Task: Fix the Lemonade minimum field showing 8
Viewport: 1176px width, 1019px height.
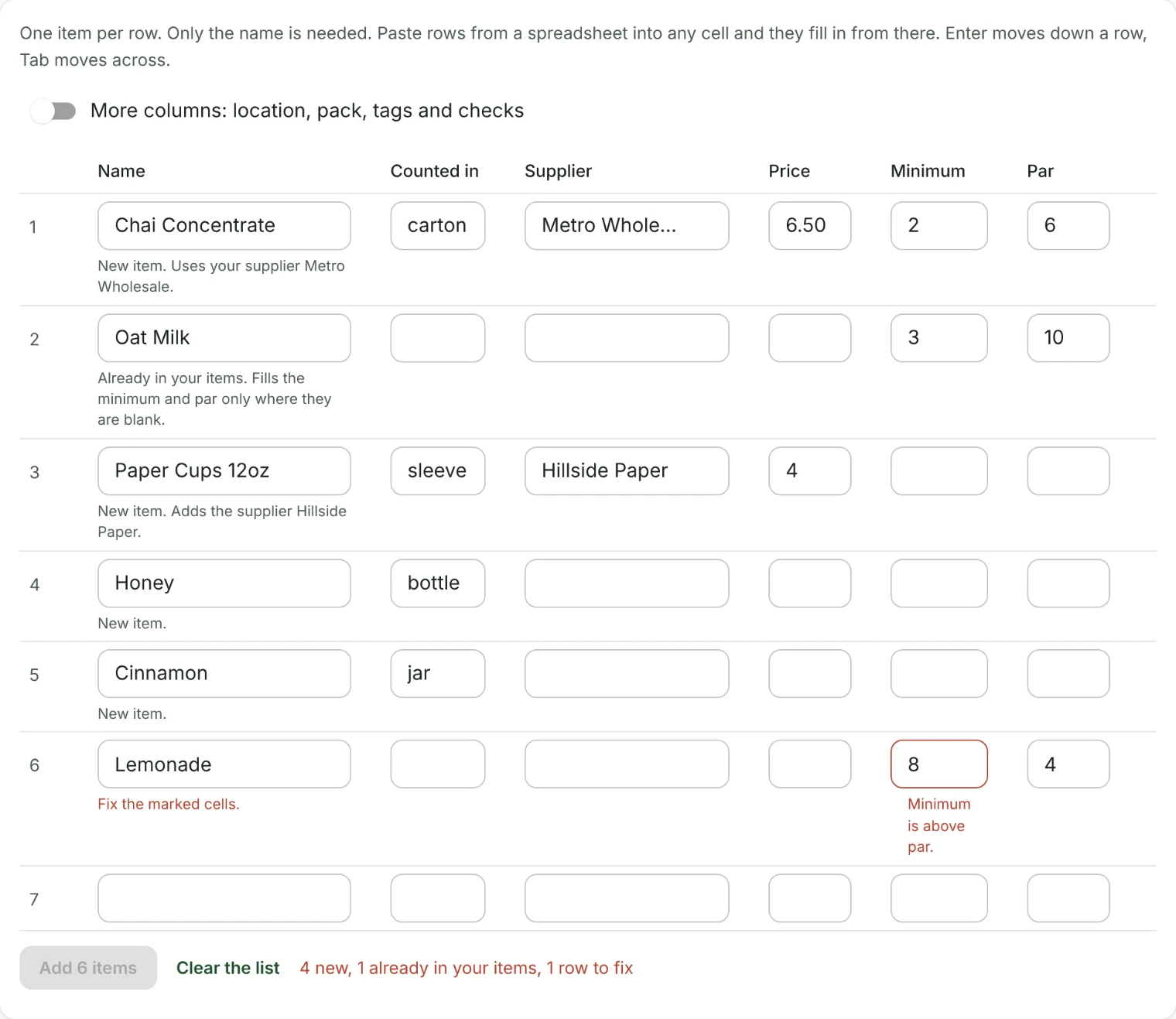Action: click(x=939, y=764)
